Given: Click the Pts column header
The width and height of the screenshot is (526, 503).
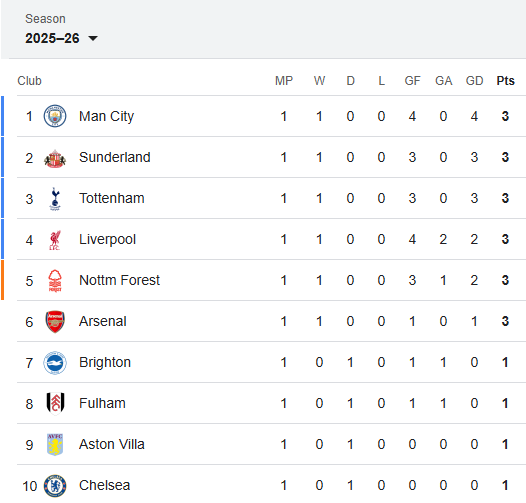Looking at the screenshot, I should (506, 81).
